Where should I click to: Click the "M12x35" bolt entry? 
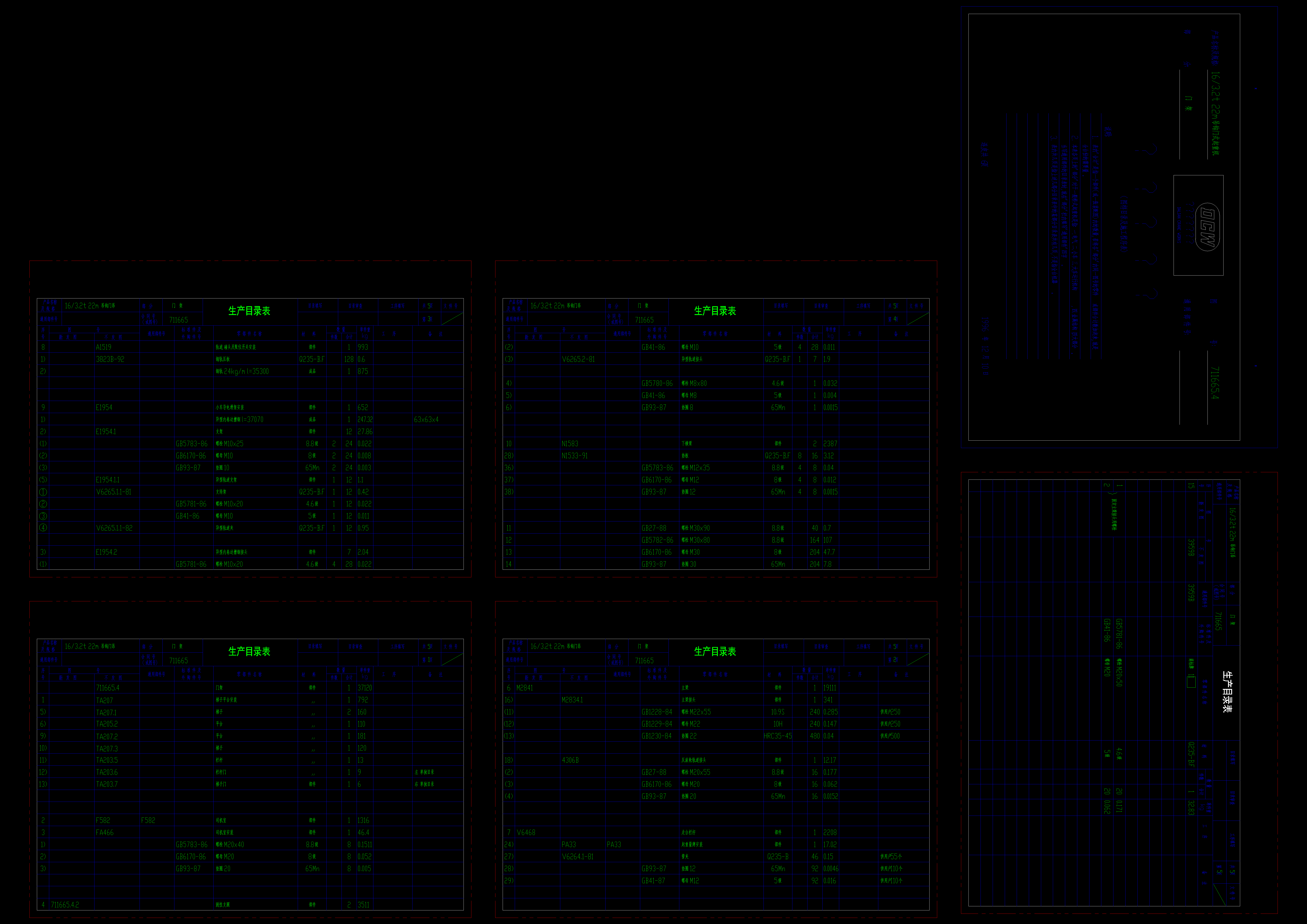click(x=700, y=468)
